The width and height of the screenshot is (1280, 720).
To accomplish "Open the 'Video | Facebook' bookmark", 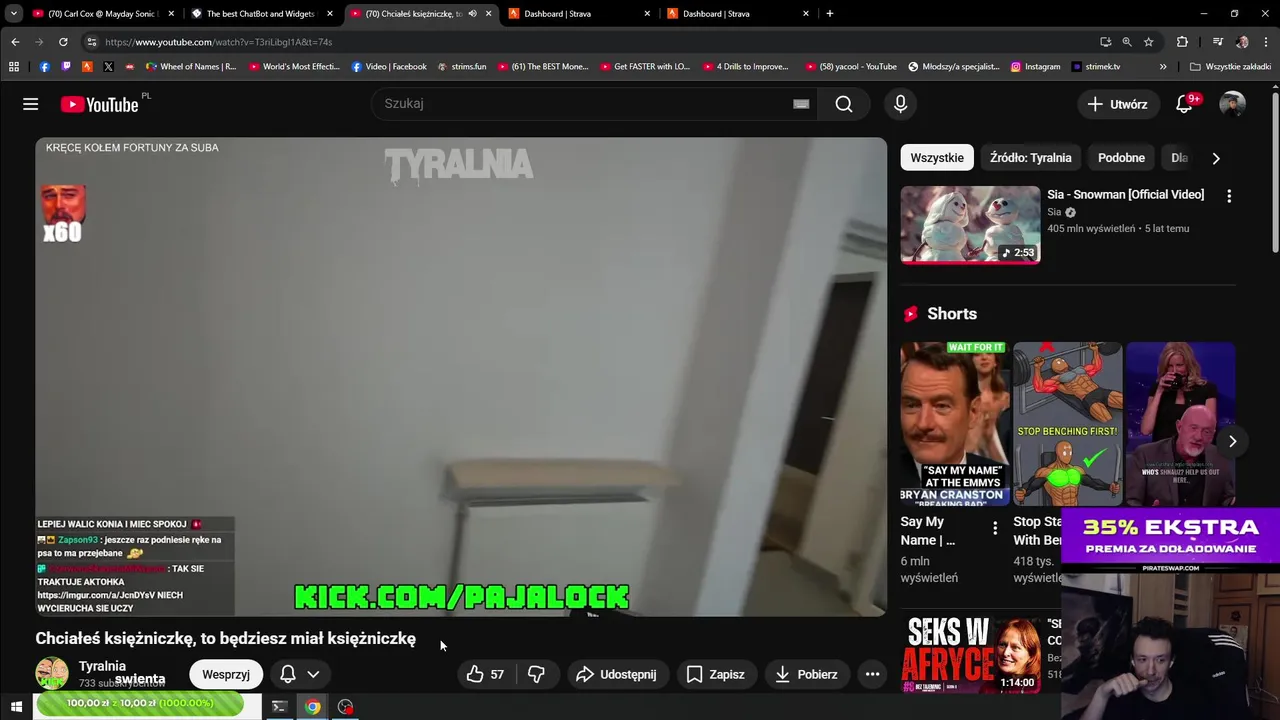I will (x=389, y=67).
